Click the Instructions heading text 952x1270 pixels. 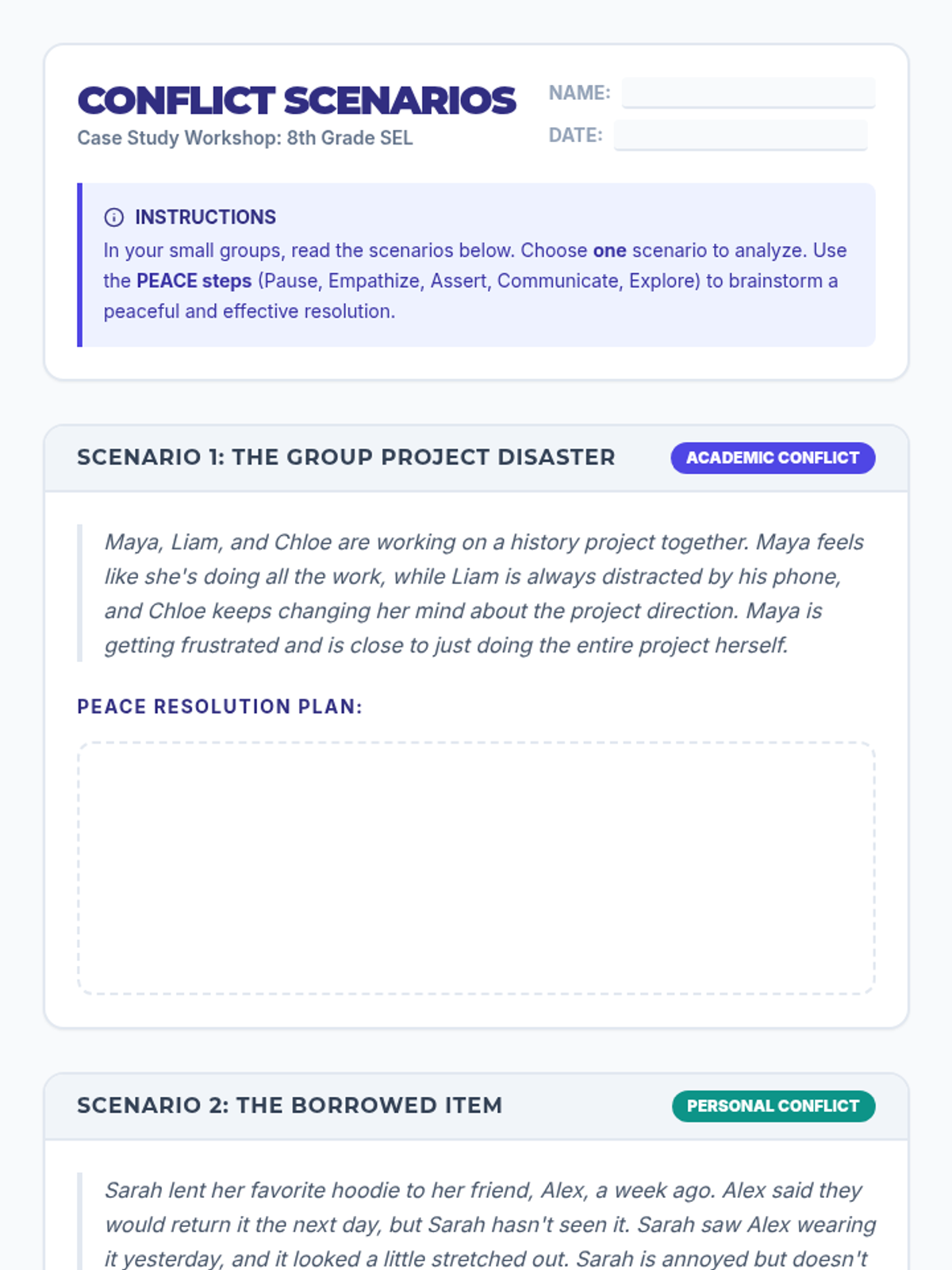click(x=205, y=217)
